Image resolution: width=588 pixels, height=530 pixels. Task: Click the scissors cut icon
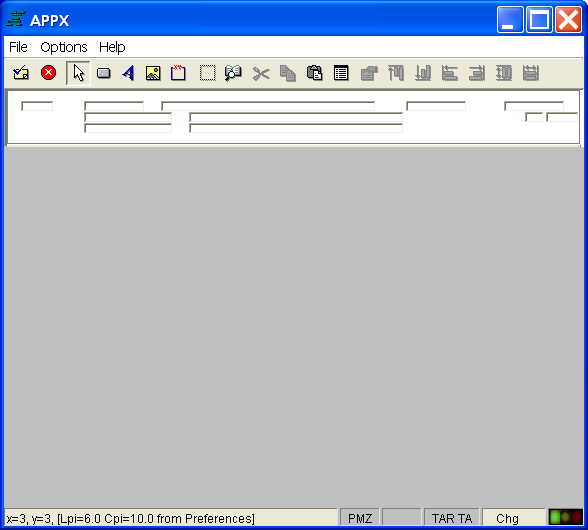click(x=261, y=74)
